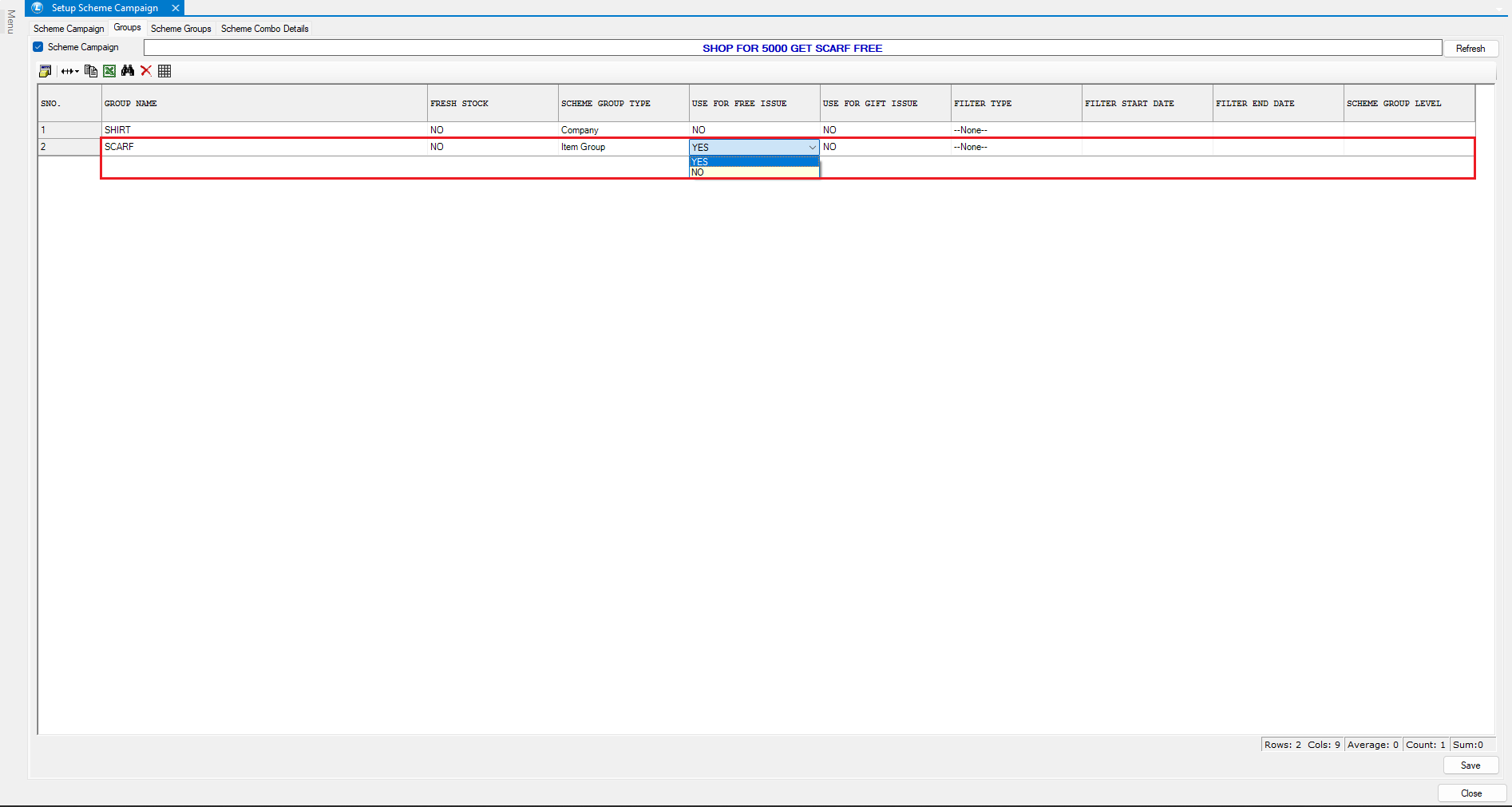Go to the Scheme Campaign tab
The height and width of the screenshot is (807, 1512).
click(x=69, y=29)
